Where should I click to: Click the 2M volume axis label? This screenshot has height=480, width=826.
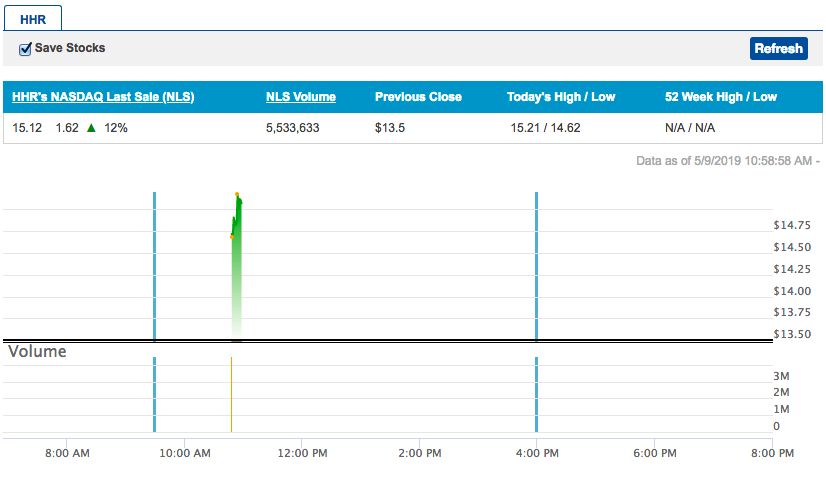(x=781, y=392)
